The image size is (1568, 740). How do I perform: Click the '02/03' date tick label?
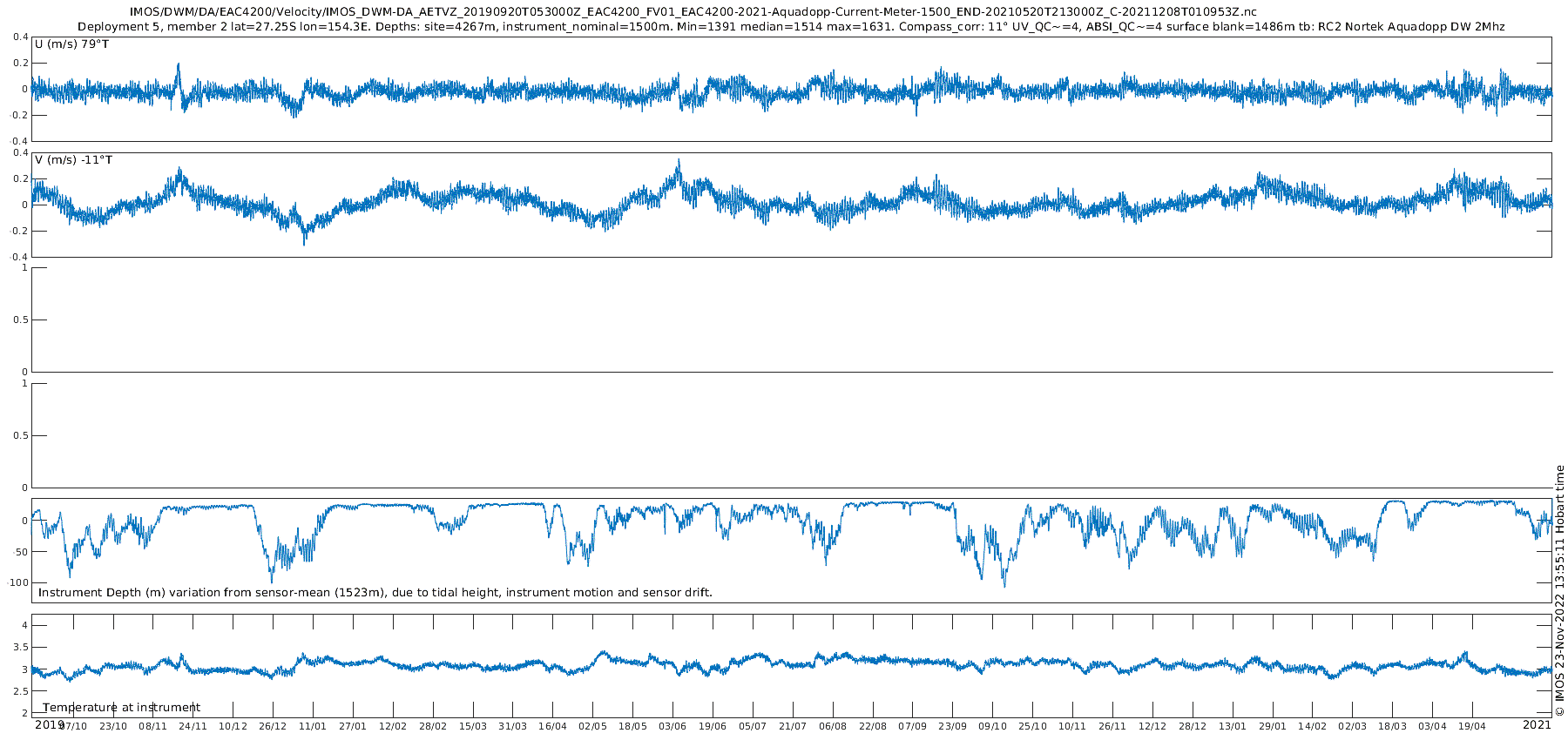pos(1353,726)
